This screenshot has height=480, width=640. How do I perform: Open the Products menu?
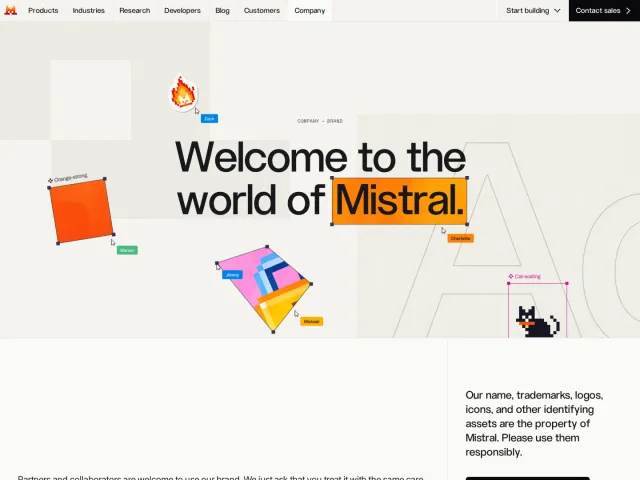(43, 11)
